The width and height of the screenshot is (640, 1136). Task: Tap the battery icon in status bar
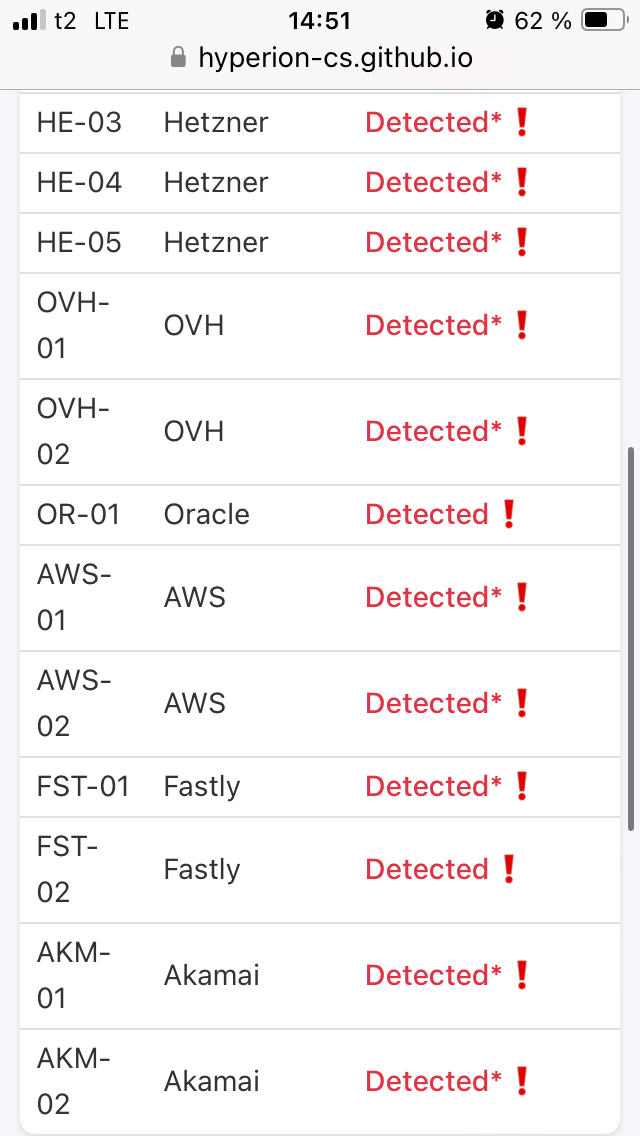click(606, 20)
